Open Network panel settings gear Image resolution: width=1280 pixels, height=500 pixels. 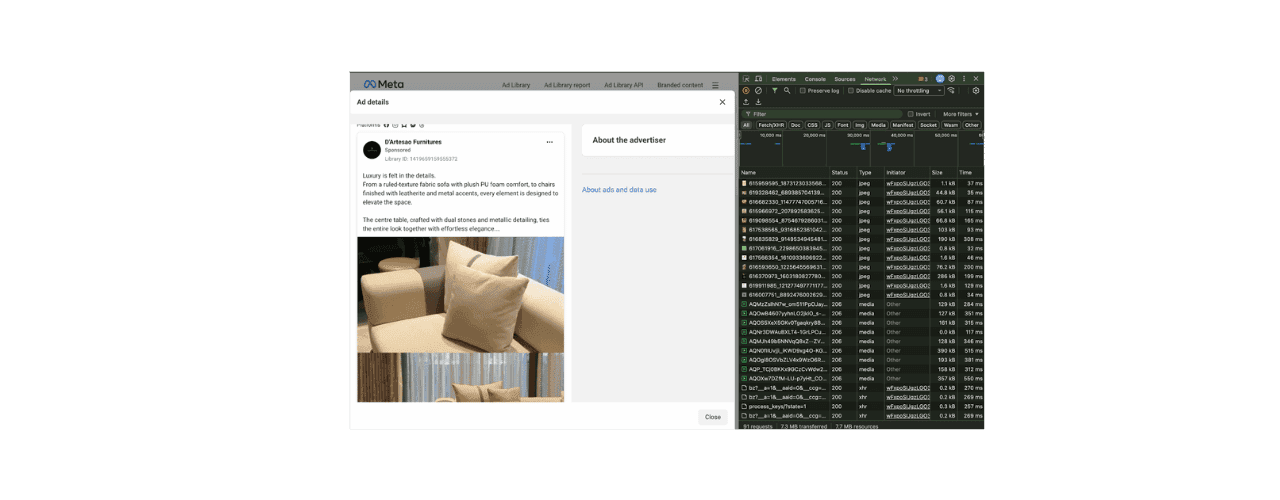coord(976,90)
